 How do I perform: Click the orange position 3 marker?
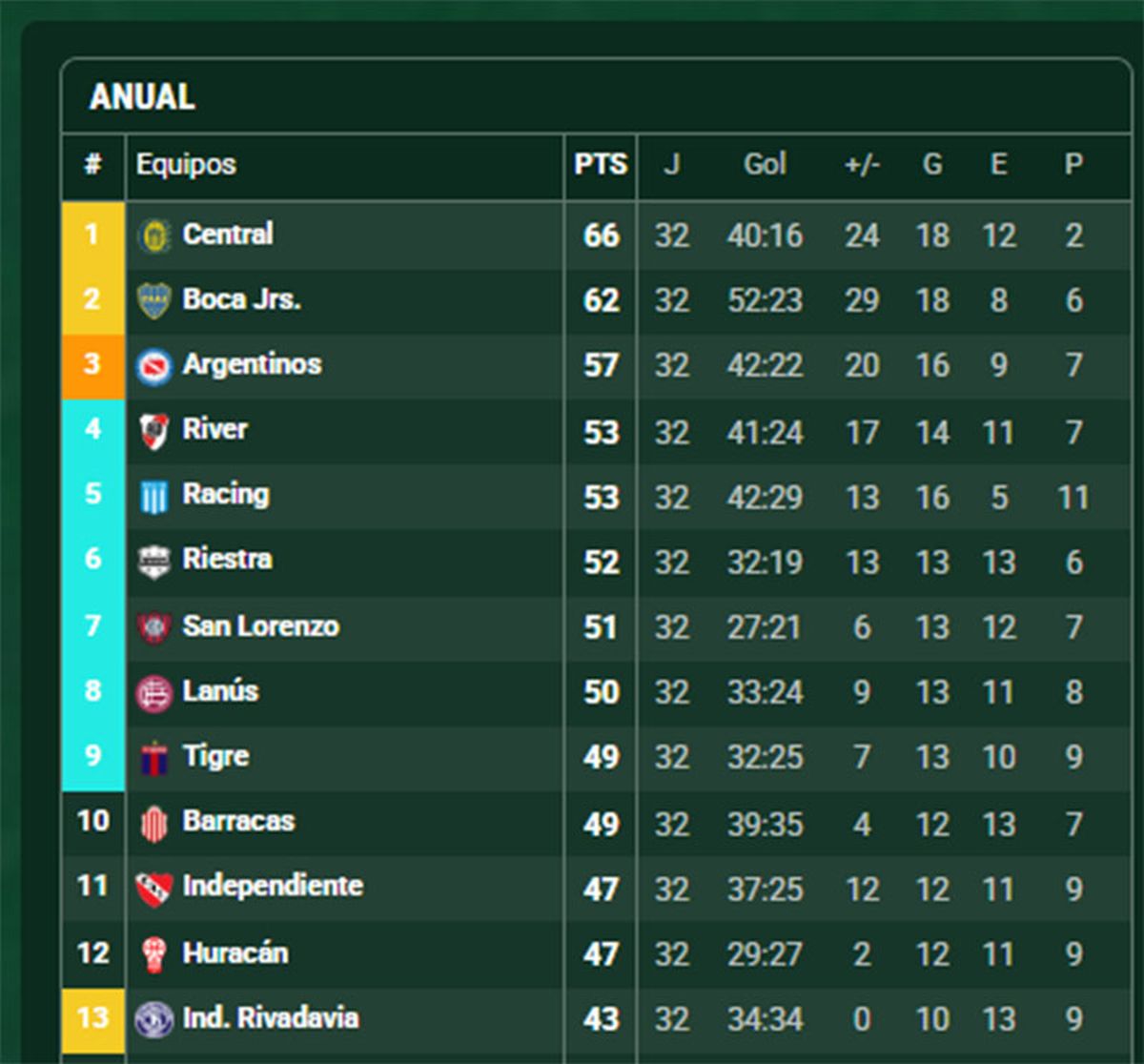(x=92, y=364)
